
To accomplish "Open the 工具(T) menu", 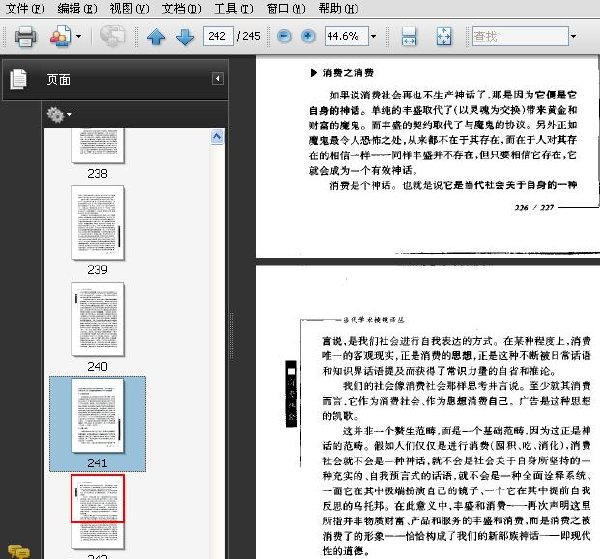I will [233, 8].
